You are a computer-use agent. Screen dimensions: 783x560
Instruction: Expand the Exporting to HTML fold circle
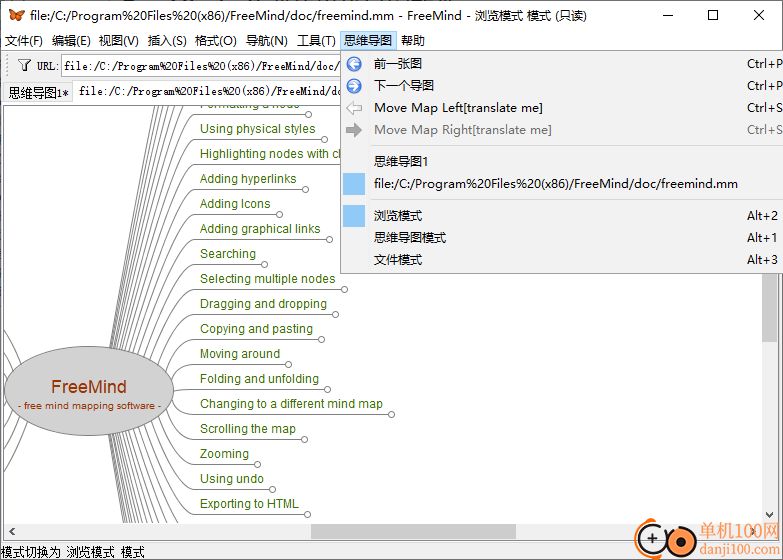point(308,515)
